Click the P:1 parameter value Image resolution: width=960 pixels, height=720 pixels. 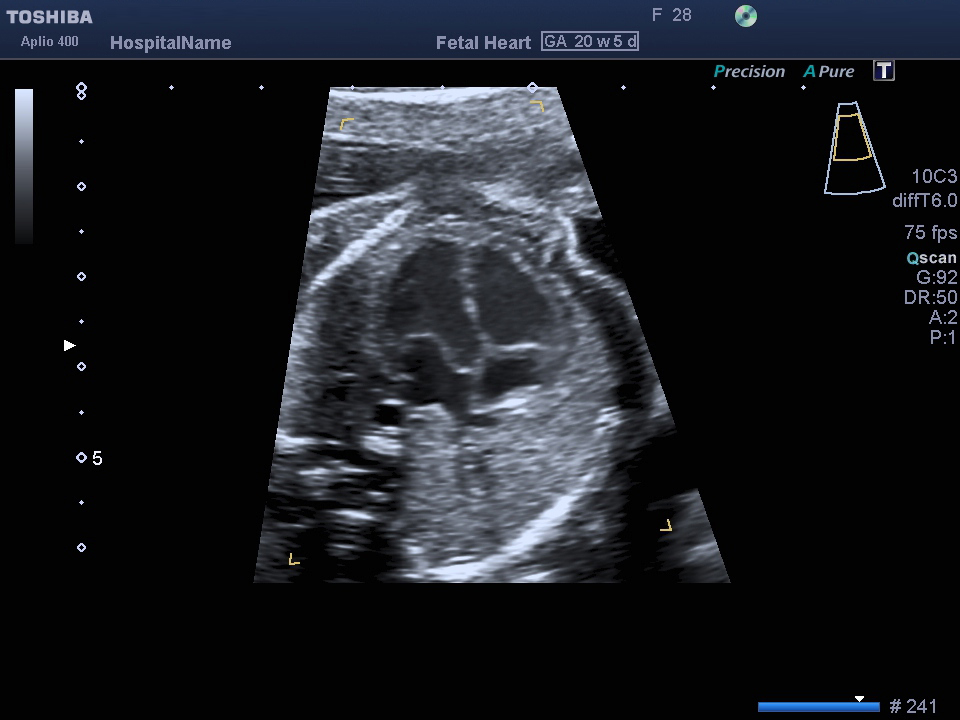[x=942, y=337]
